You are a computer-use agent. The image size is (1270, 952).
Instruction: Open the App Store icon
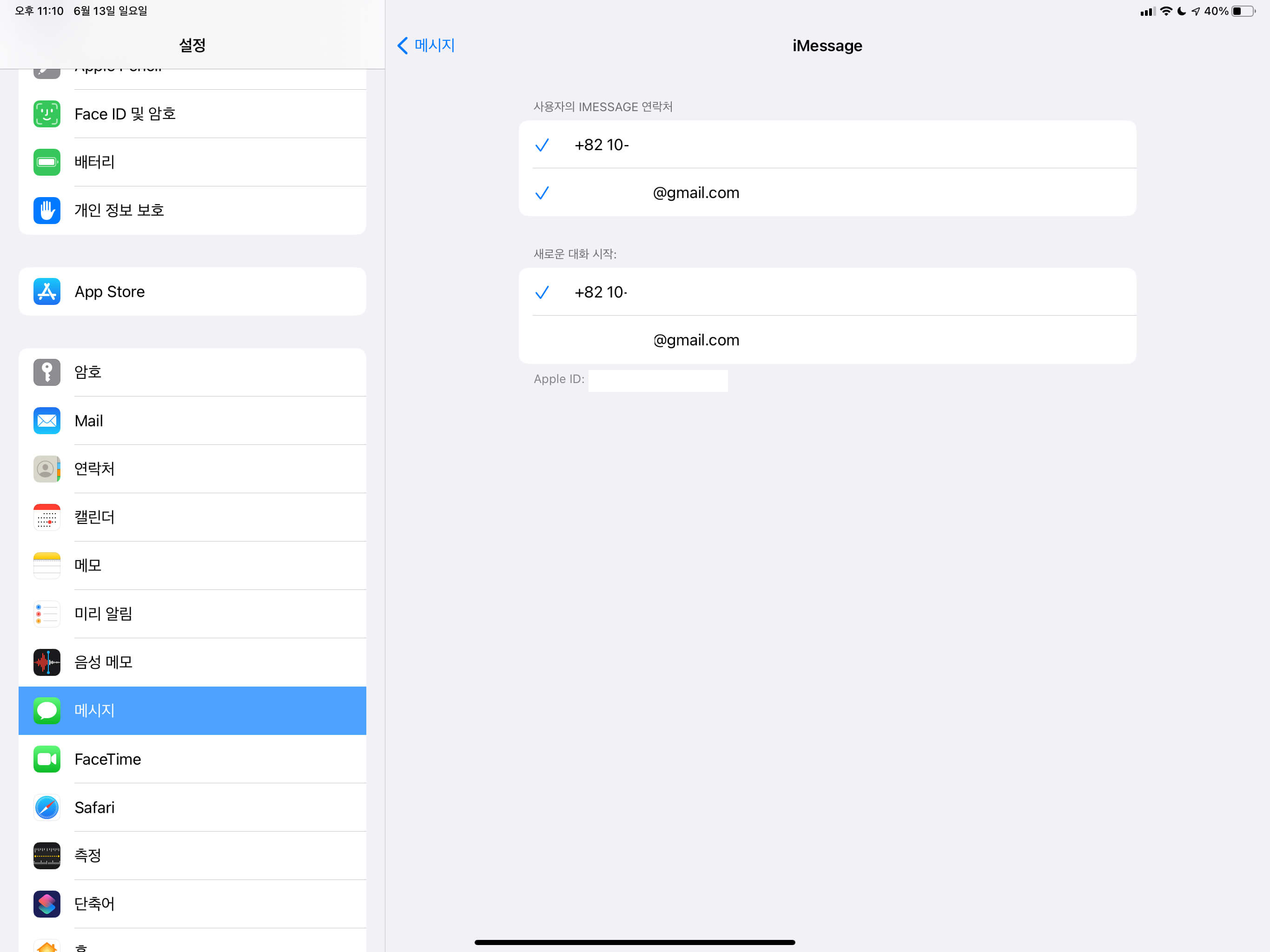(46, 291)
